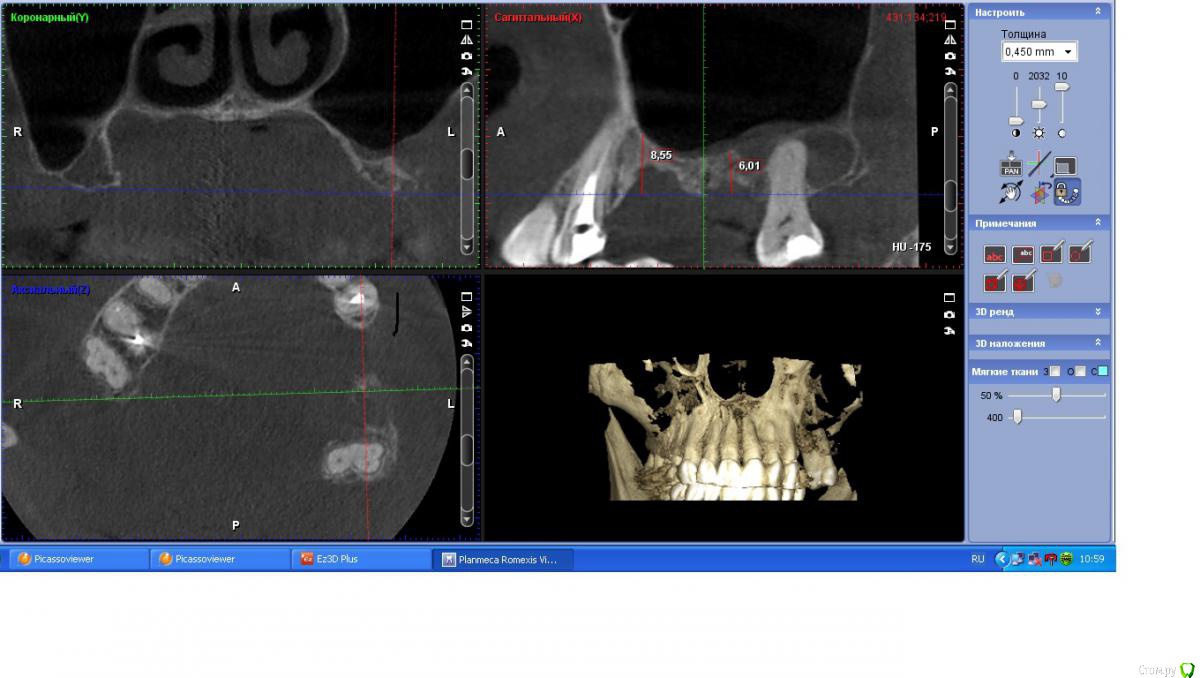Maximize the sagittal view panel
The image size is (1200, 678).
[x=948, y=24]
